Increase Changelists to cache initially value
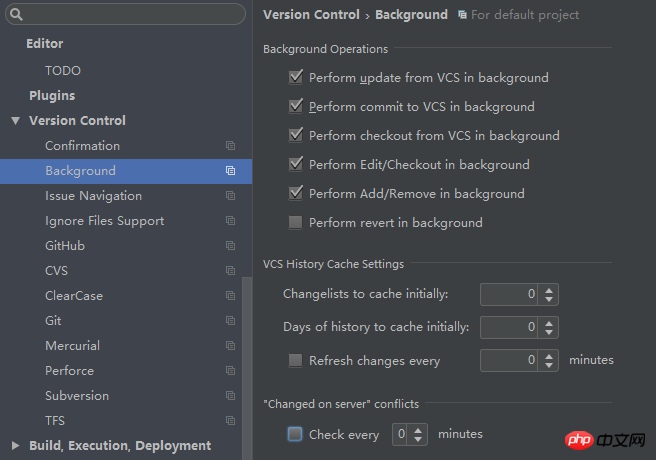The image size is (656, 460). point(549,289)
